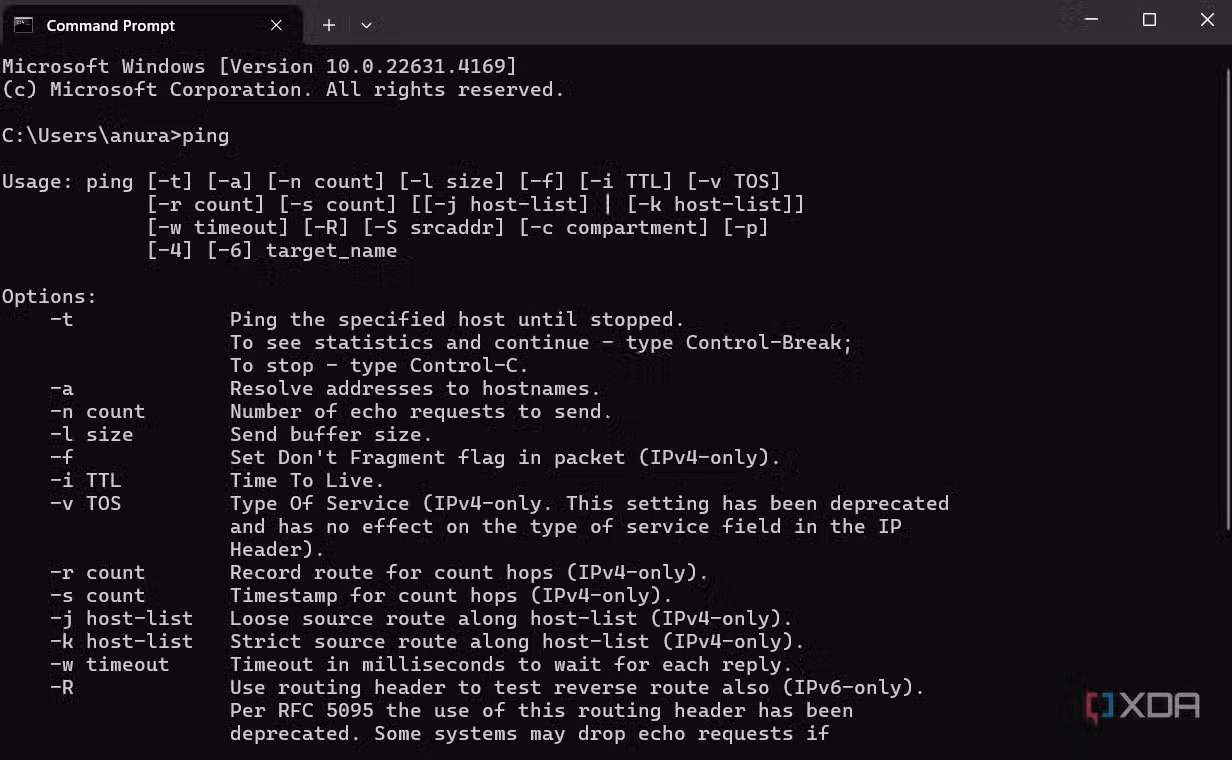
Task: Click the vertical scrollbar thumb
Action: pos(1228,300)
